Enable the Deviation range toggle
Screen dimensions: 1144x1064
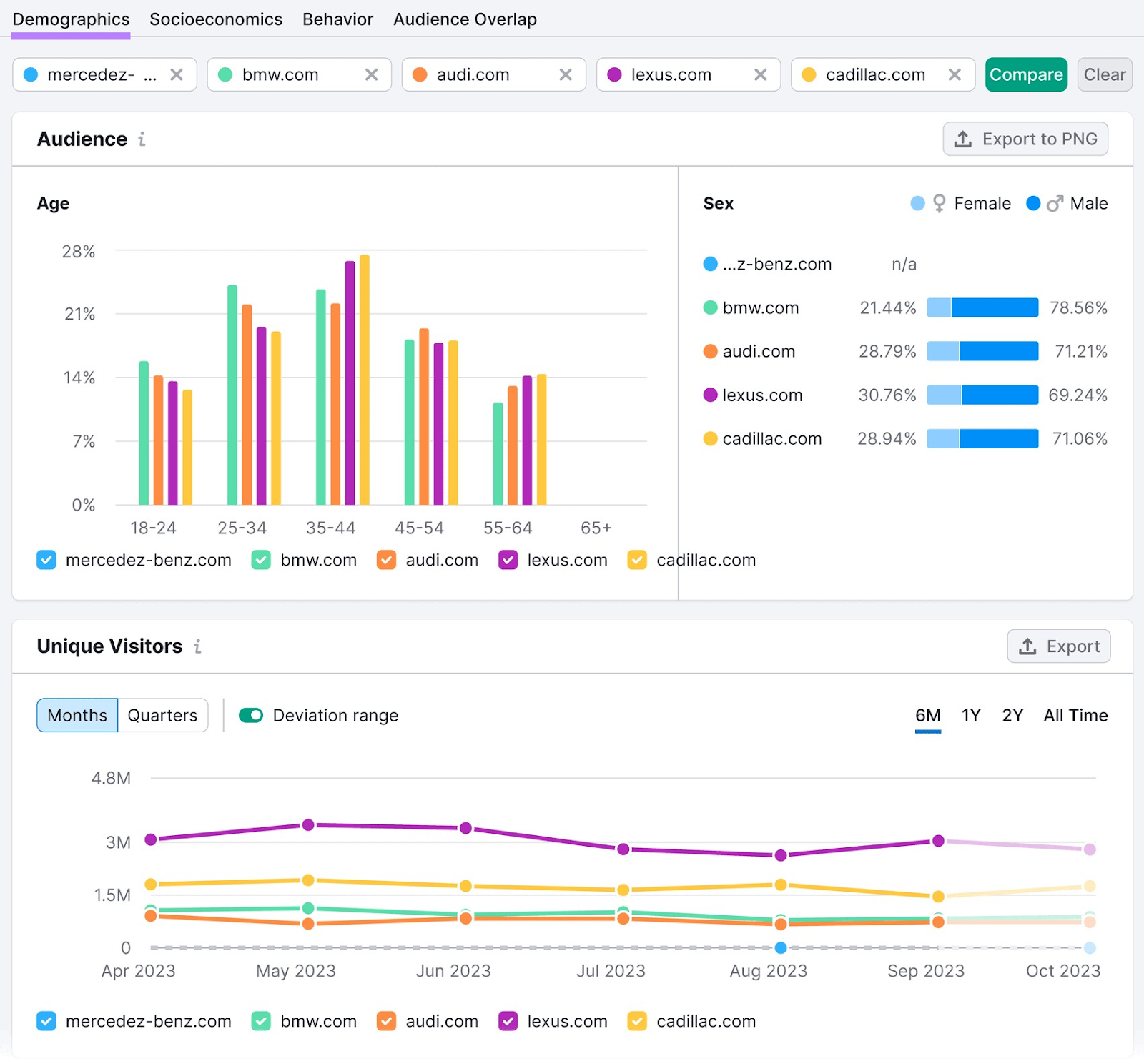(251, 715)
